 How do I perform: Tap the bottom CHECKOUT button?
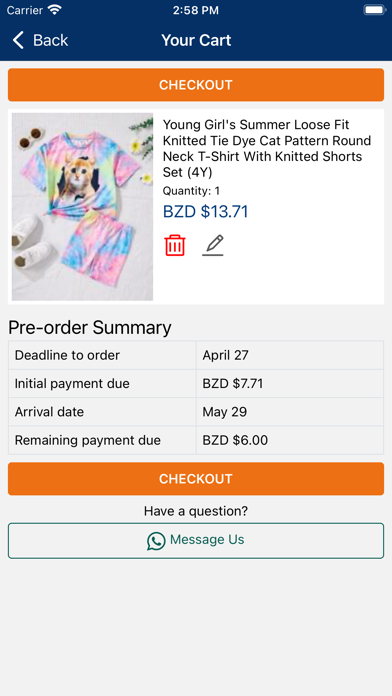pyautogui.click(x=196, y=478)
